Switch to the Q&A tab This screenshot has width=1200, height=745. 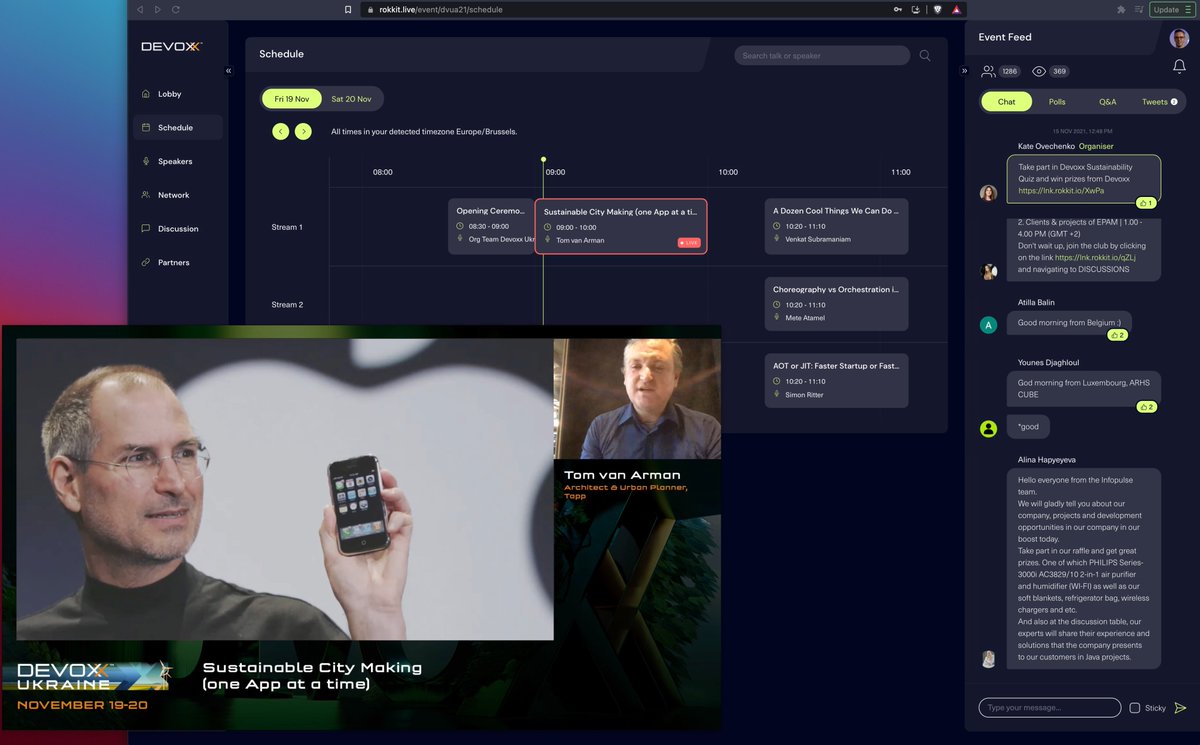point(1107,102)
